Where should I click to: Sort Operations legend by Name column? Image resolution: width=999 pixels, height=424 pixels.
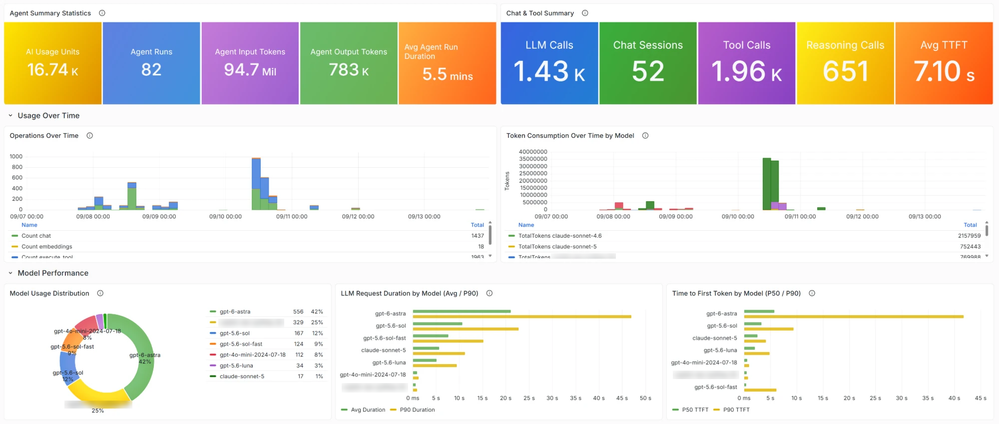click(29, 225)
